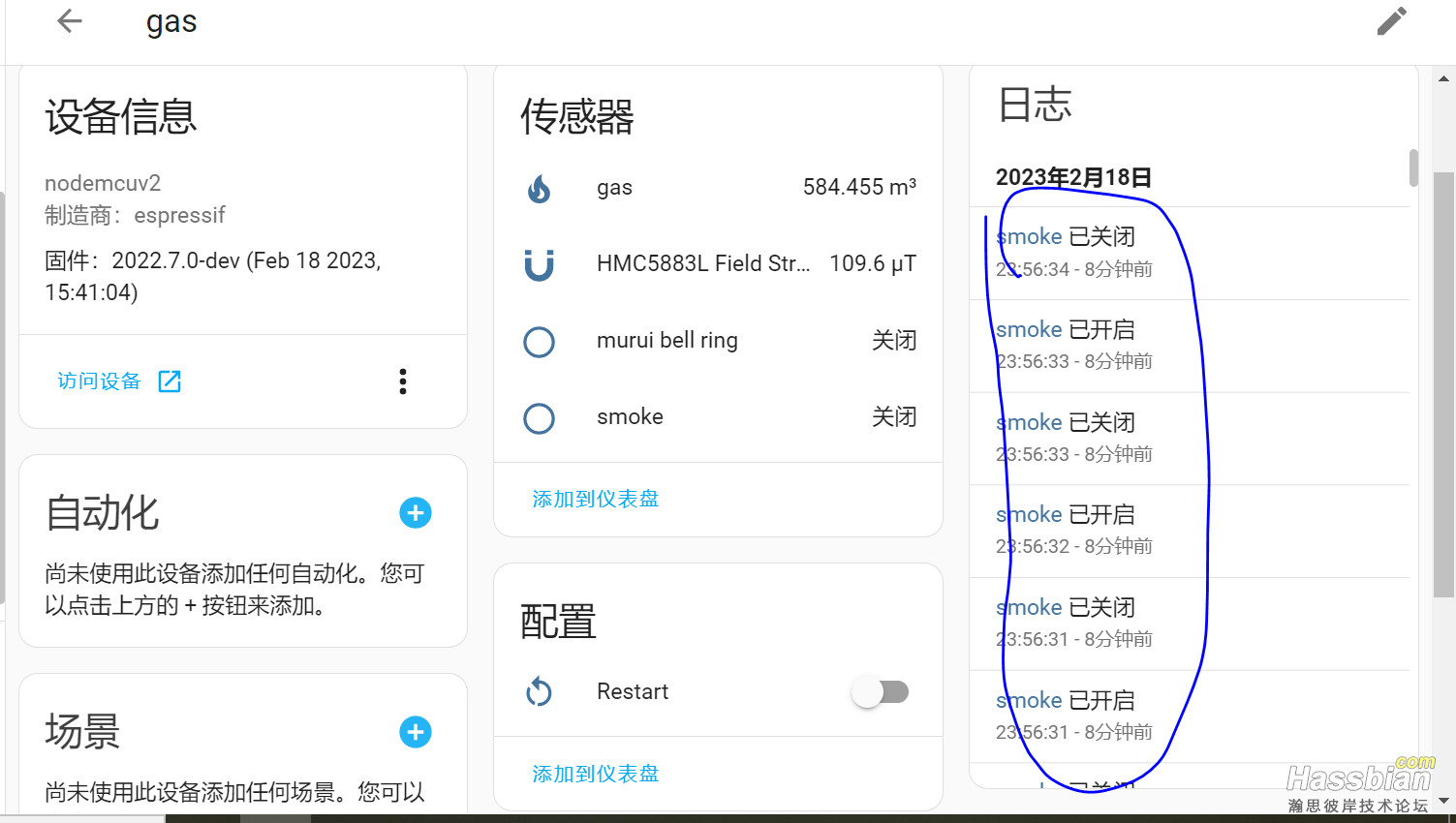Click the 109.6 µT field value
The height and width of the screenshot is (823, 1456).
873,263
